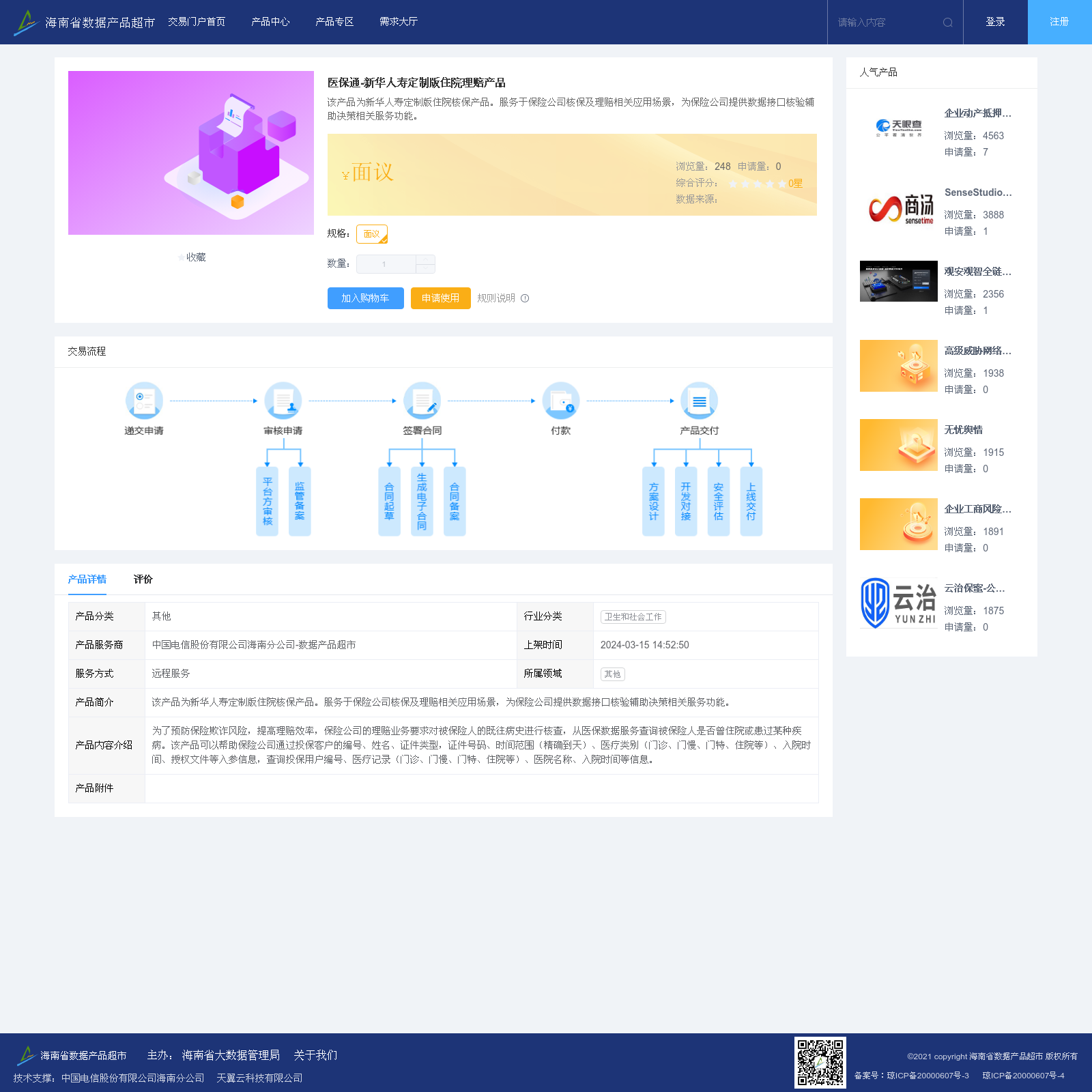Click the ￥面议 price text
Screen dimensions: 1092x1092
click(x=368, y=173)
